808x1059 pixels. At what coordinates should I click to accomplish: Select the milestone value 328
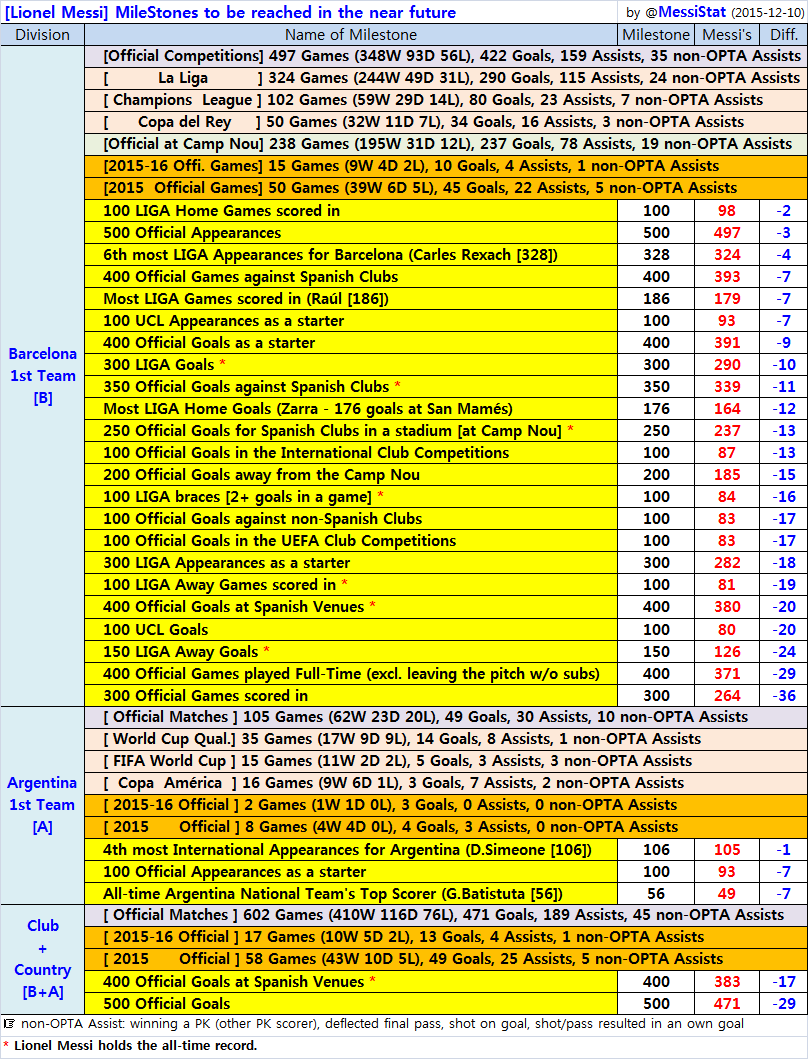coord(656,255)
